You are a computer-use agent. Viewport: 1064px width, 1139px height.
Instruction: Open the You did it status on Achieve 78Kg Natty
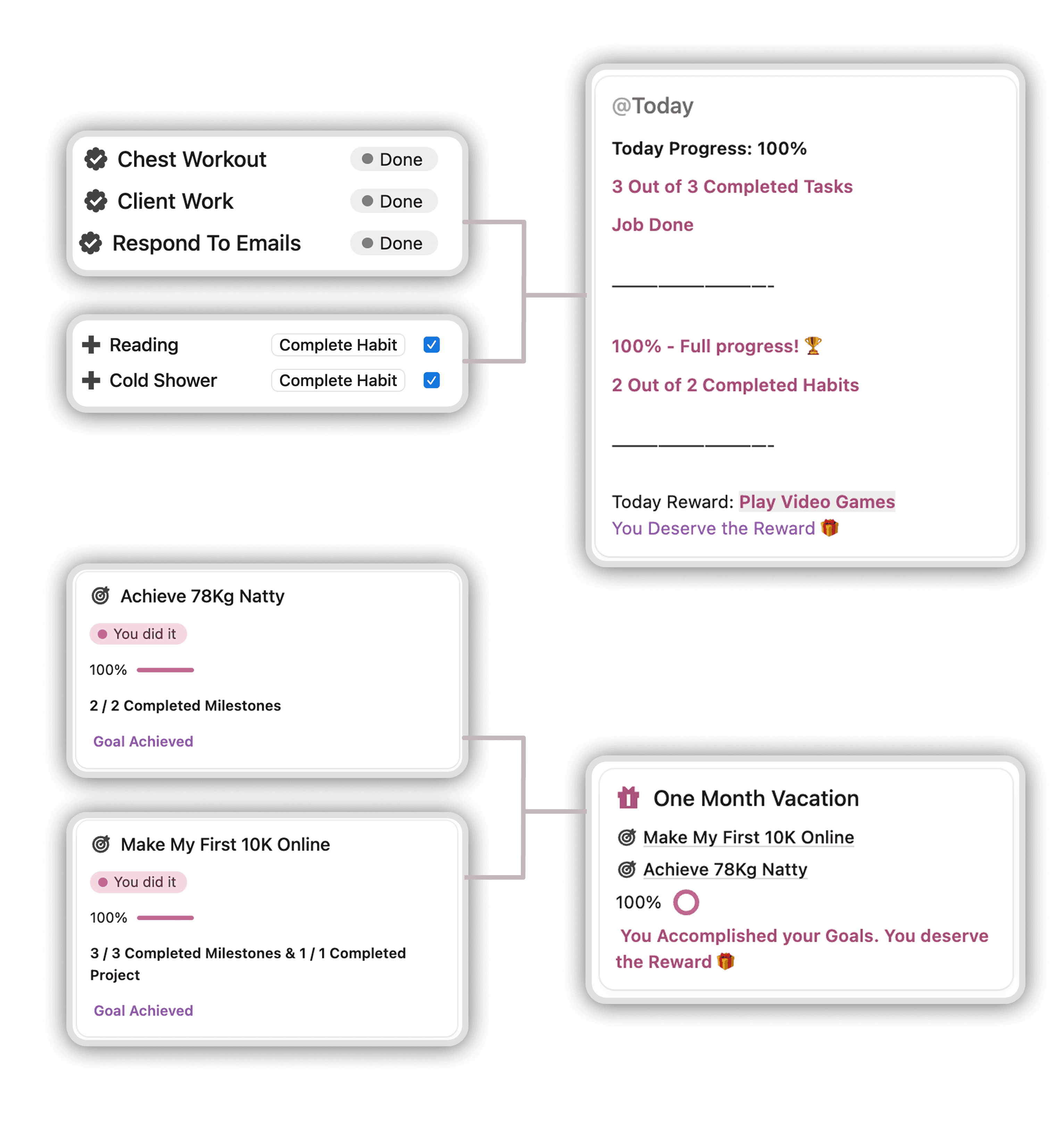tap(138, 634)
